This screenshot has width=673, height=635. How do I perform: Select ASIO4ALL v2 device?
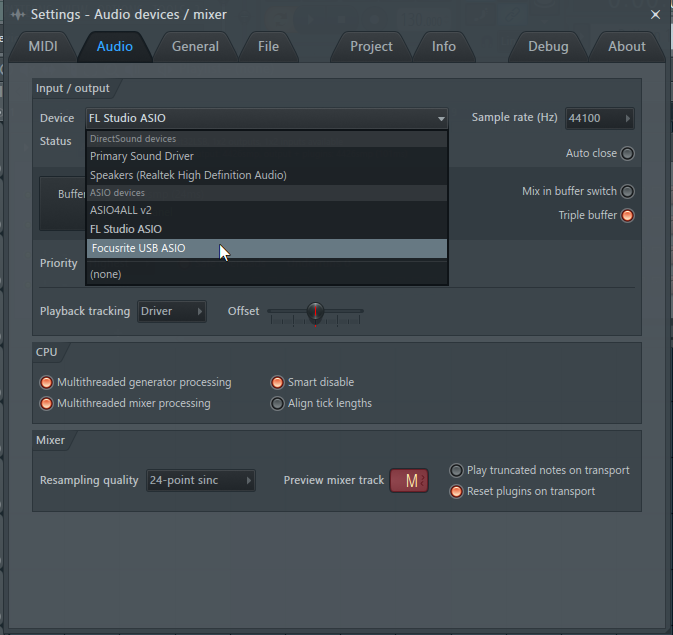[267, 210]
